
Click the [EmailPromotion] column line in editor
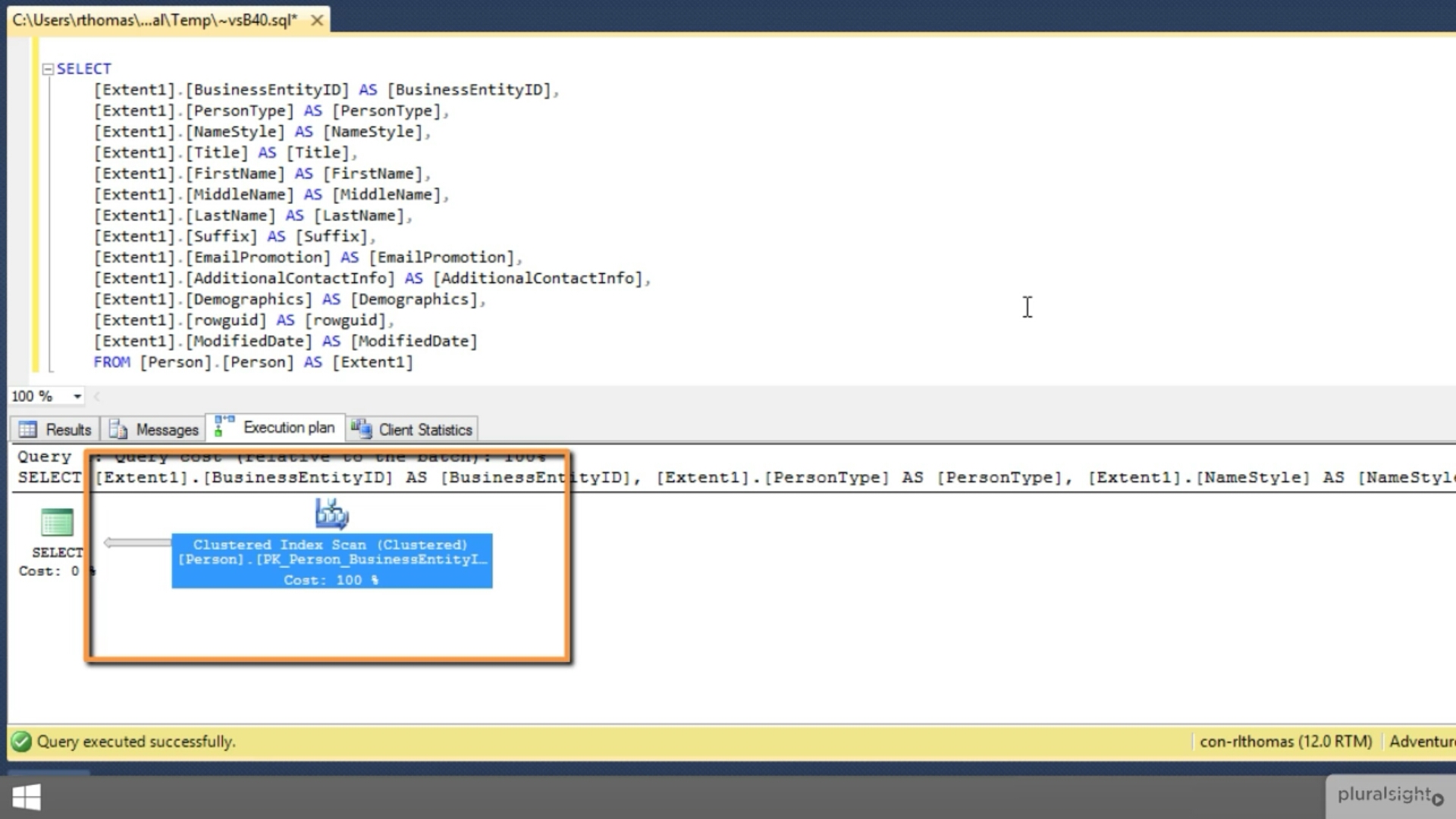click(308, 258)
